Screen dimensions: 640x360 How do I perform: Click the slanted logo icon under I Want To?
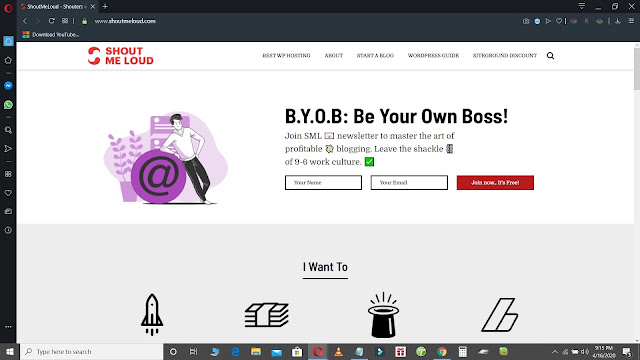[500, 315]
